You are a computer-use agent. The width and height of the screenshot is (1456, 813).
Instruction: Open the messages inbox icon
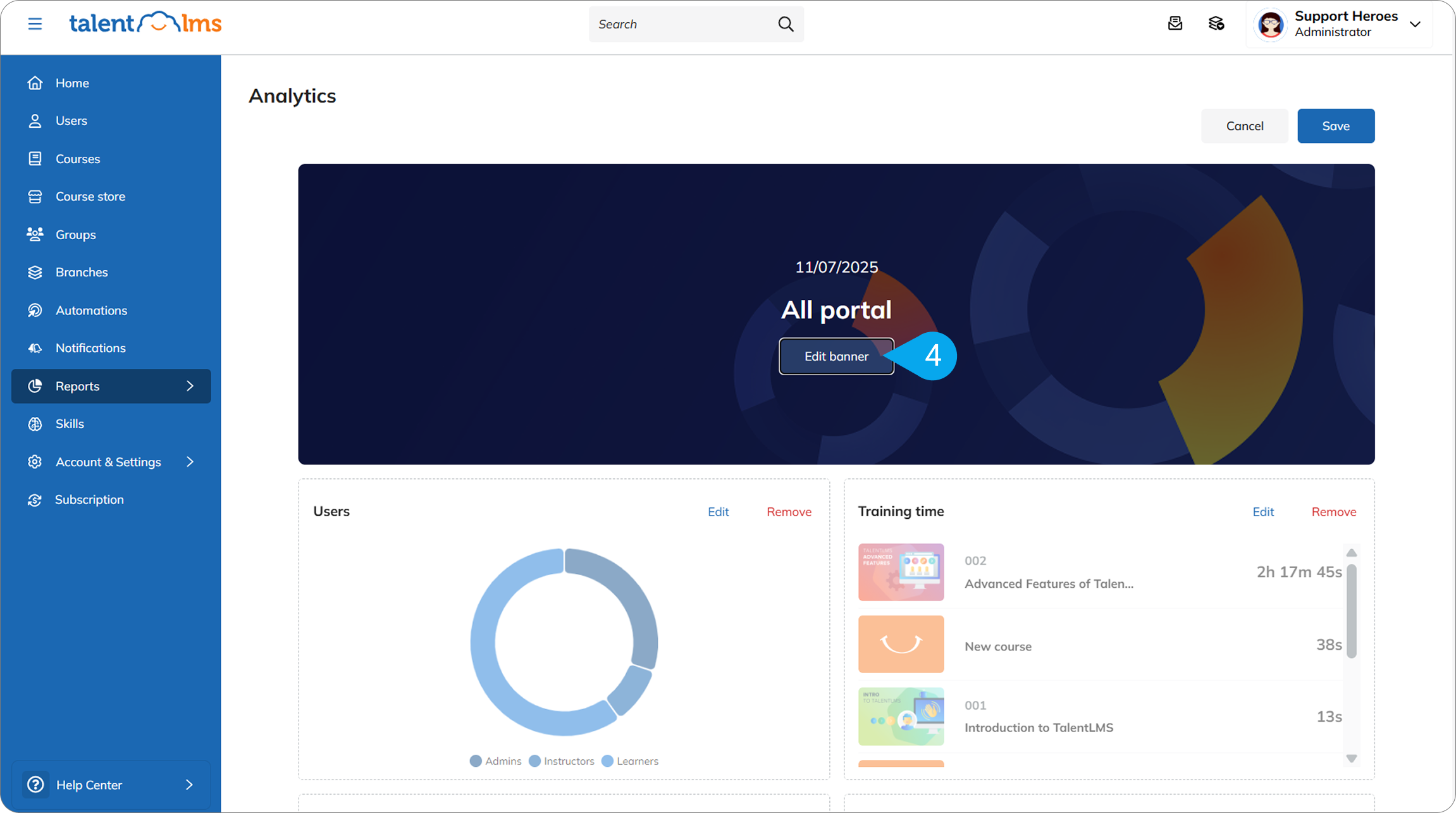(1175, 23)
